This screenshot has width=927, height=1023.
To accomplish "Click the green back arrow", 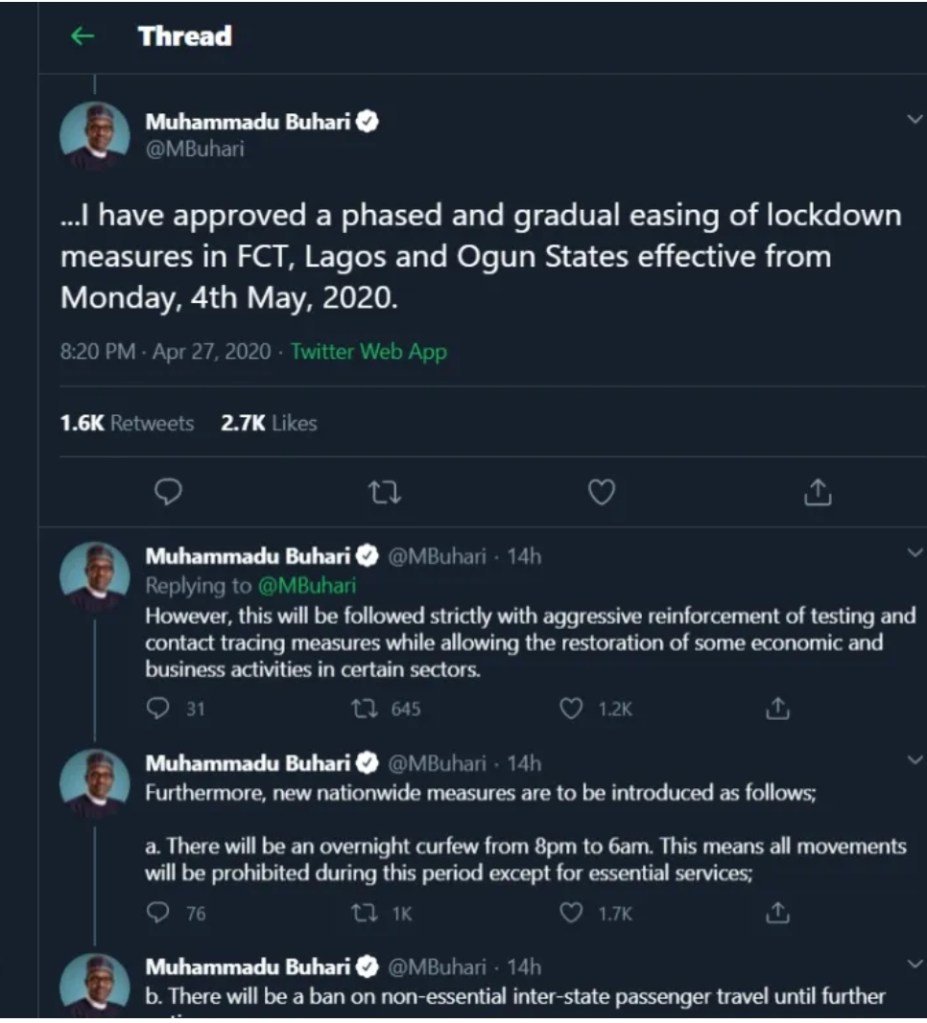I will pyautogui.click(x=82, y=37).
